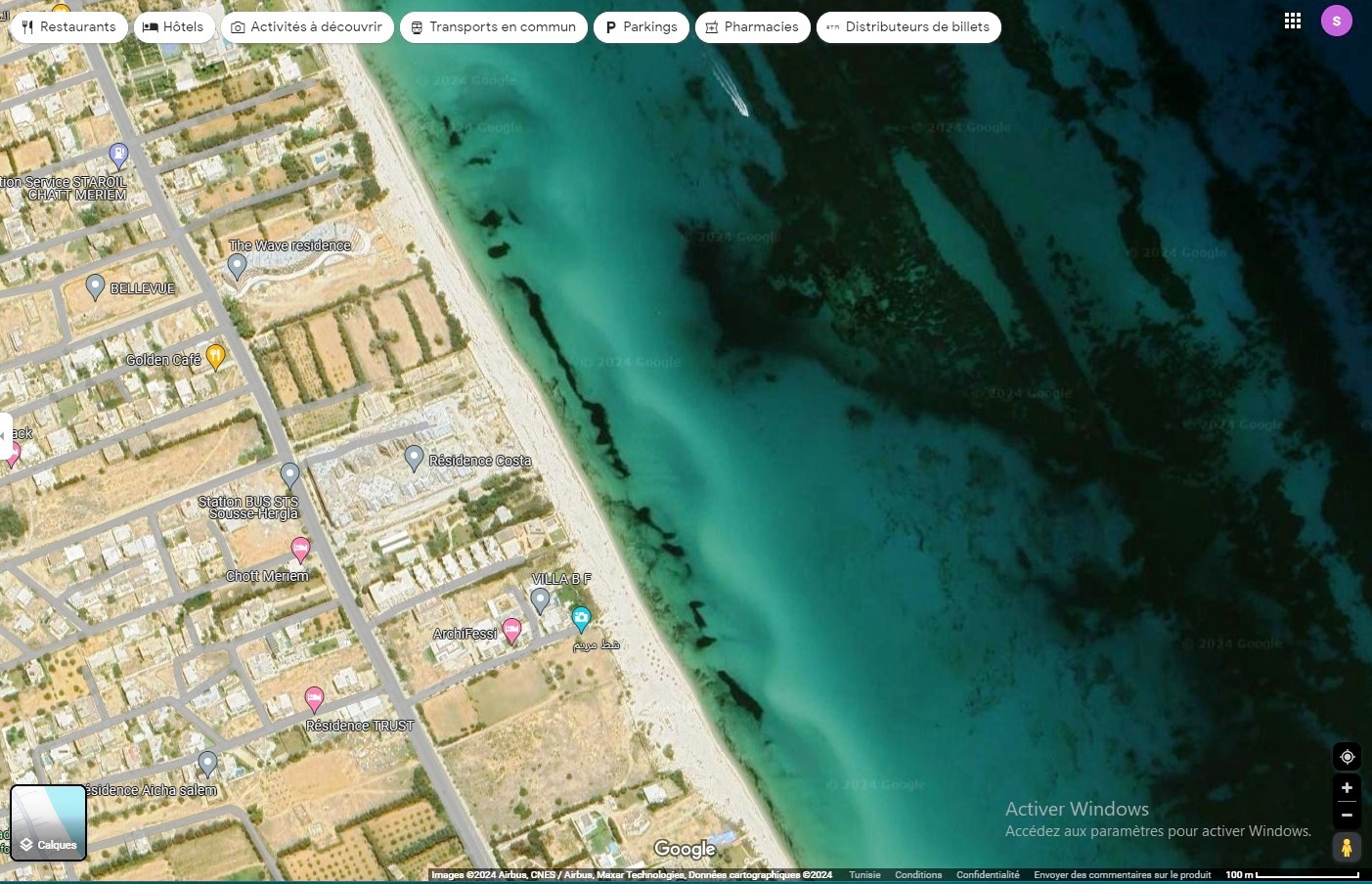
Task: Select the Résidence TRUST hotel pin
Action: click(314, 698)
